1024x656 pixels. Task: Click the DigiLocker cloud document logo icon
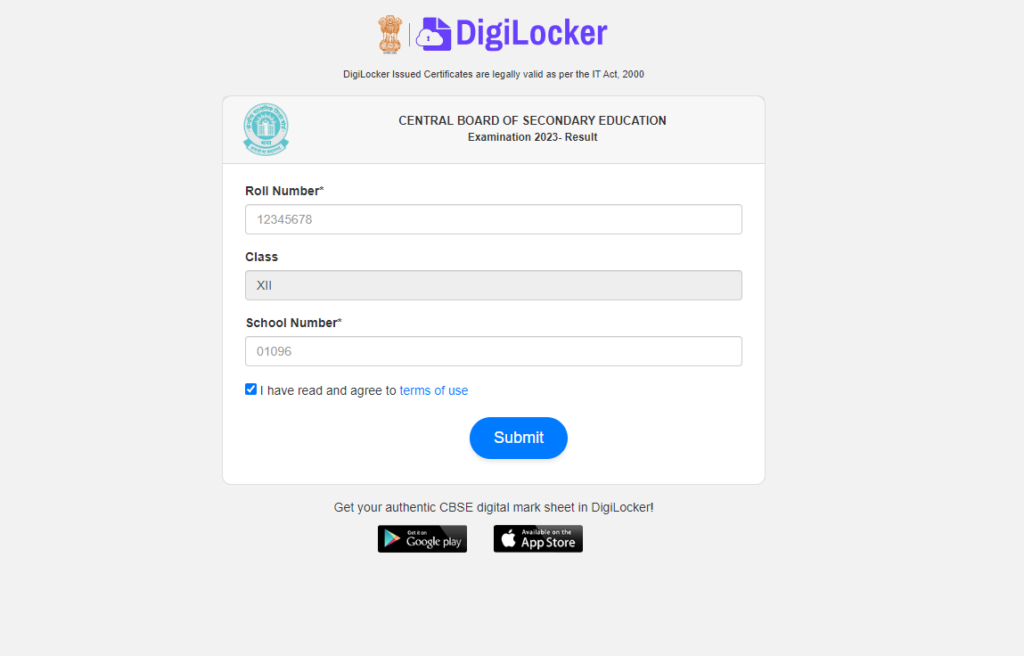tap(434, 34)
